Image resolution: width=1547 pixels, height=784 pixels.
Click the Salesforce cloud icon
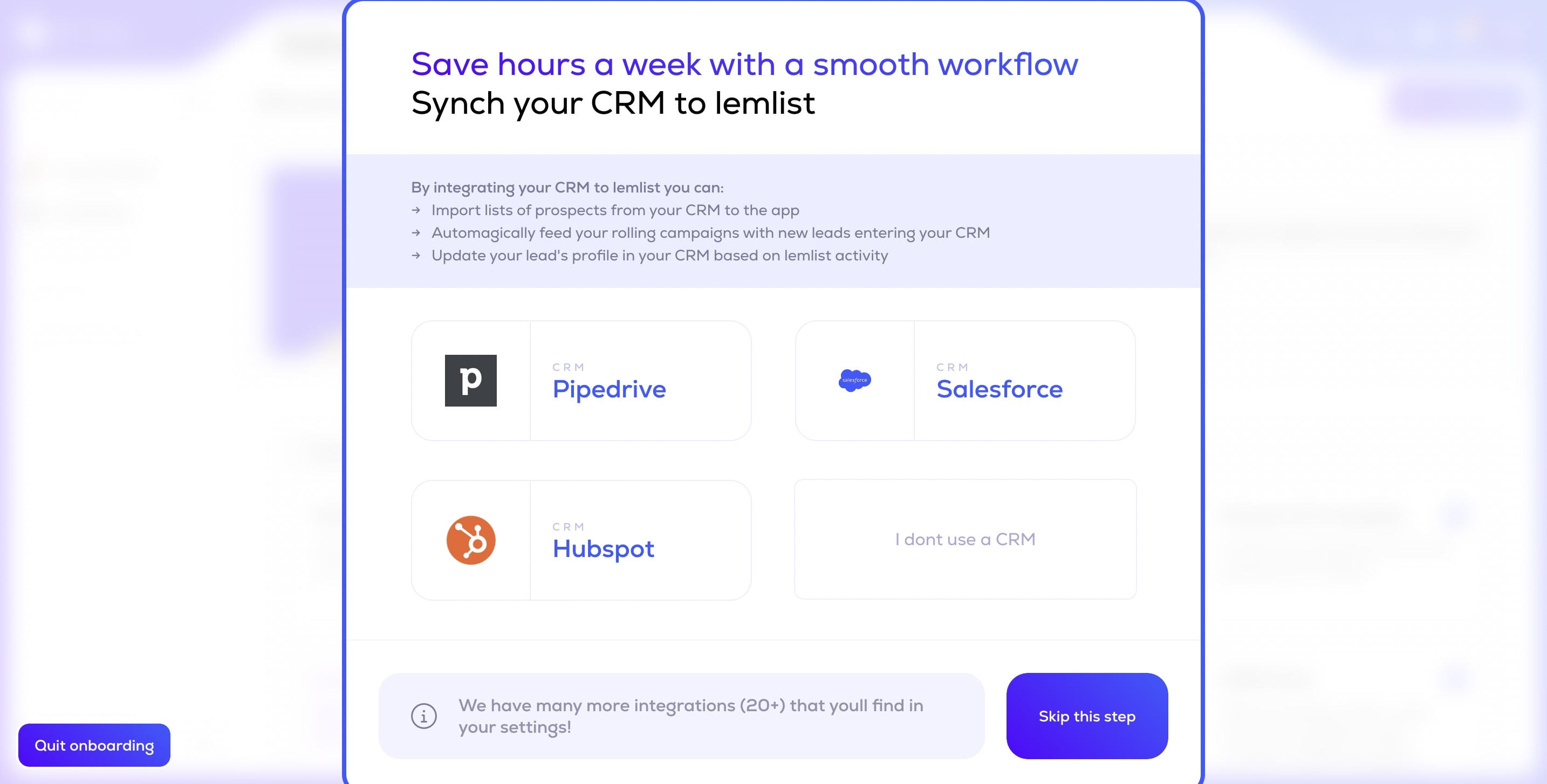[854, 380]
